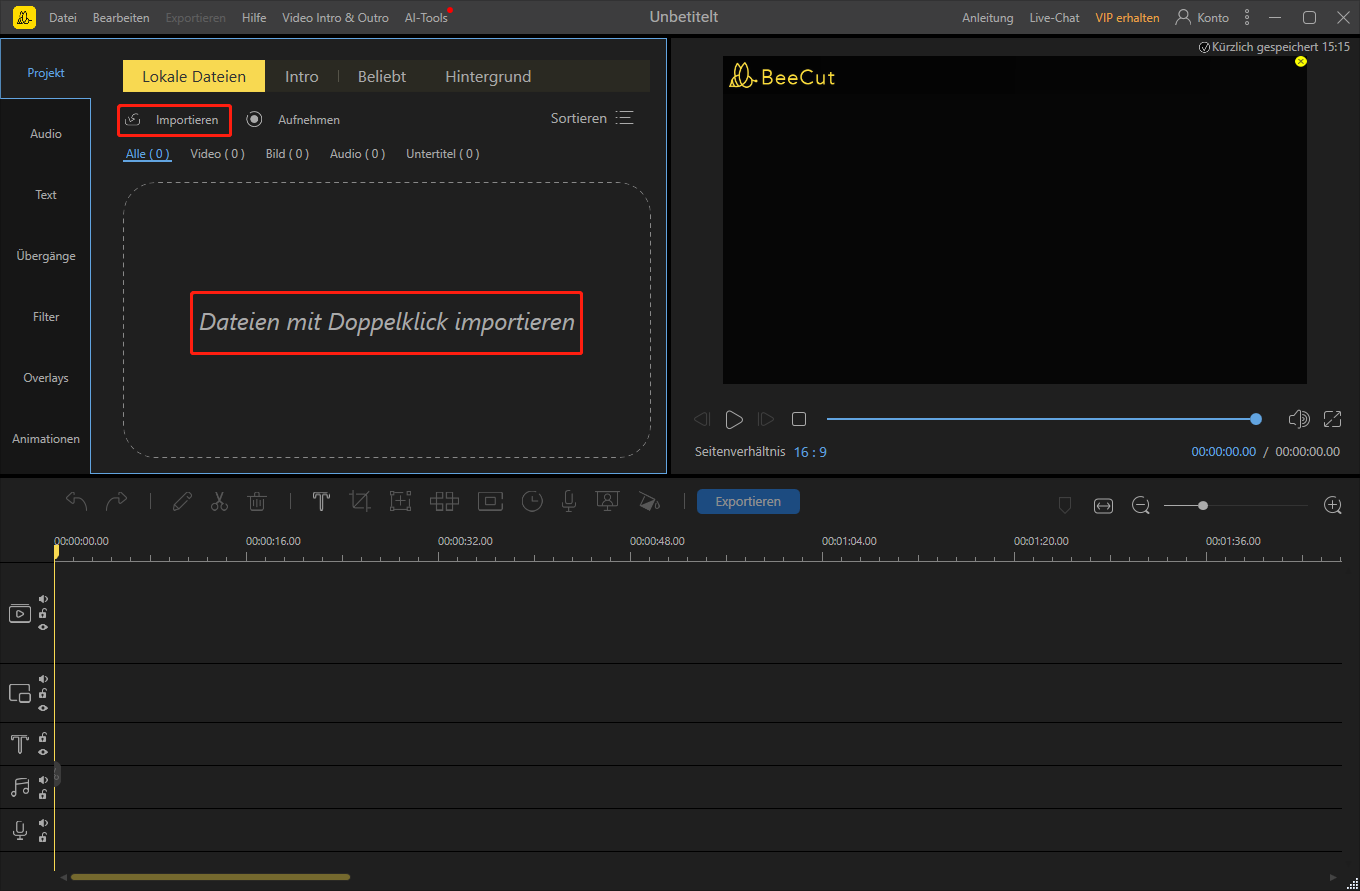Select the Crop tool icon
This screenshot has width=1360, height=891.
click(x=360, y=501)
